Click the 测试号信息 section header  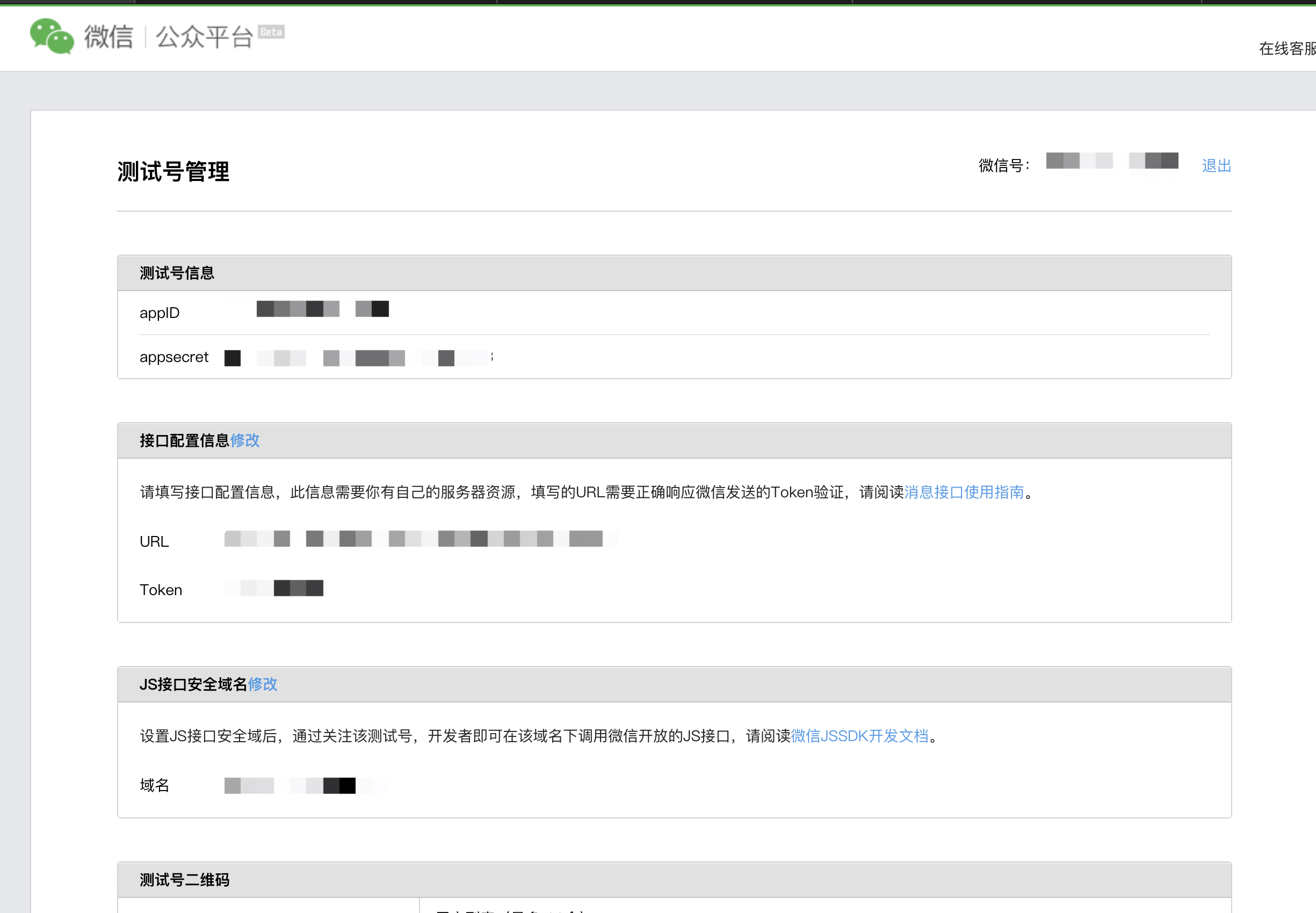coord(177,273)
